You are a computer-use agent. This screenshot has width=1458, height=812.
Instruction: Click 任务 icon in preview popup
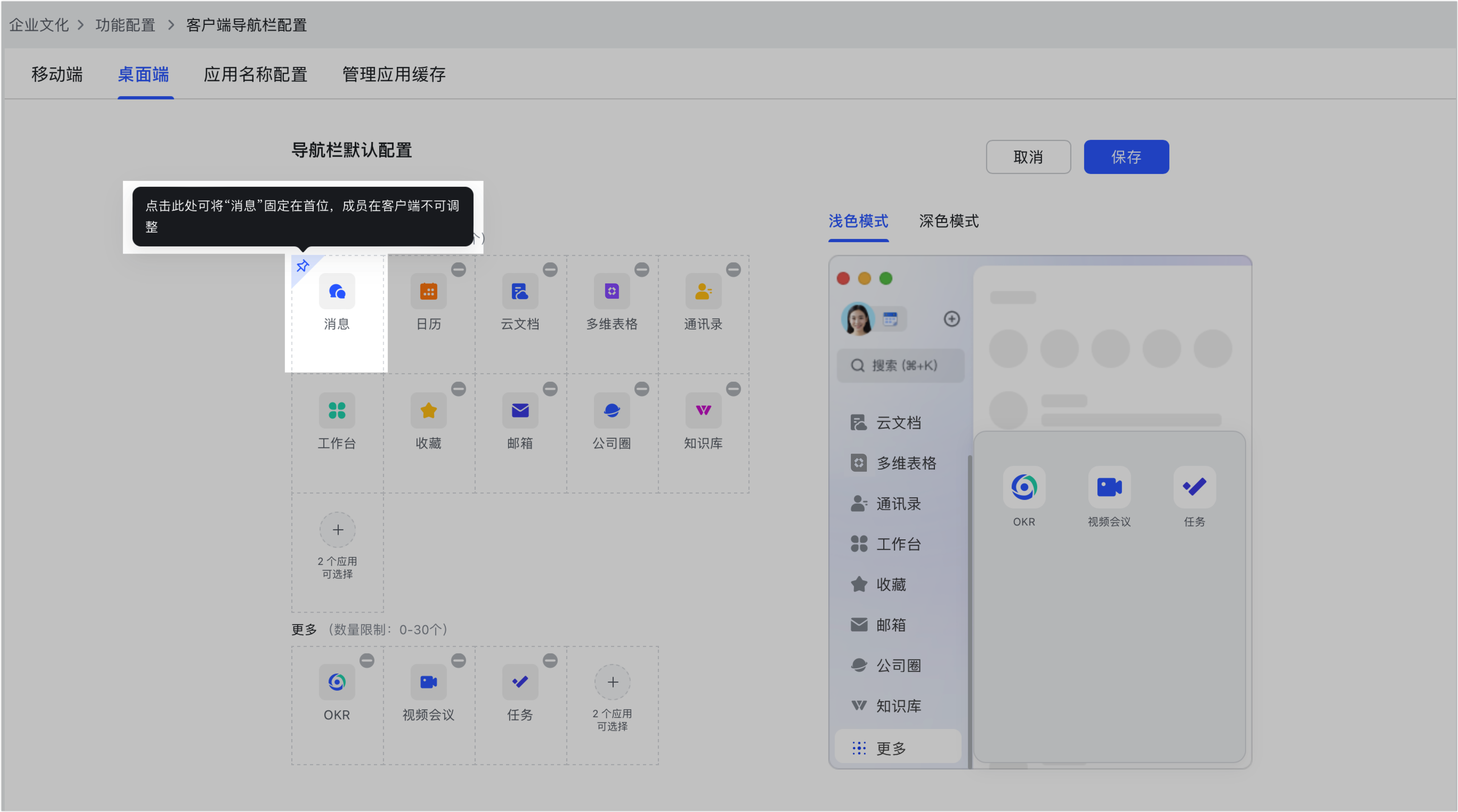[1195, 487]
